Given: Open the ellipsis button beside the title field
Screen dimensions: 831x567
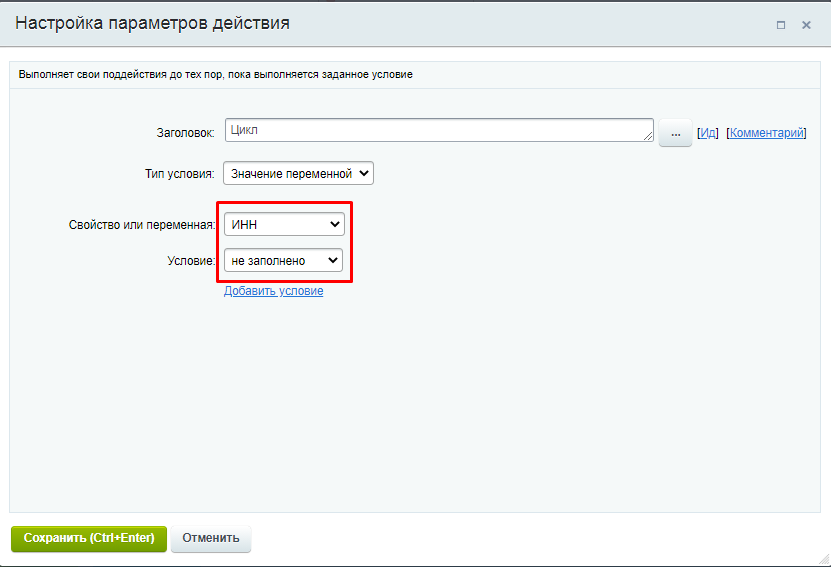Looking at the screenshot, I should point(675,133).
